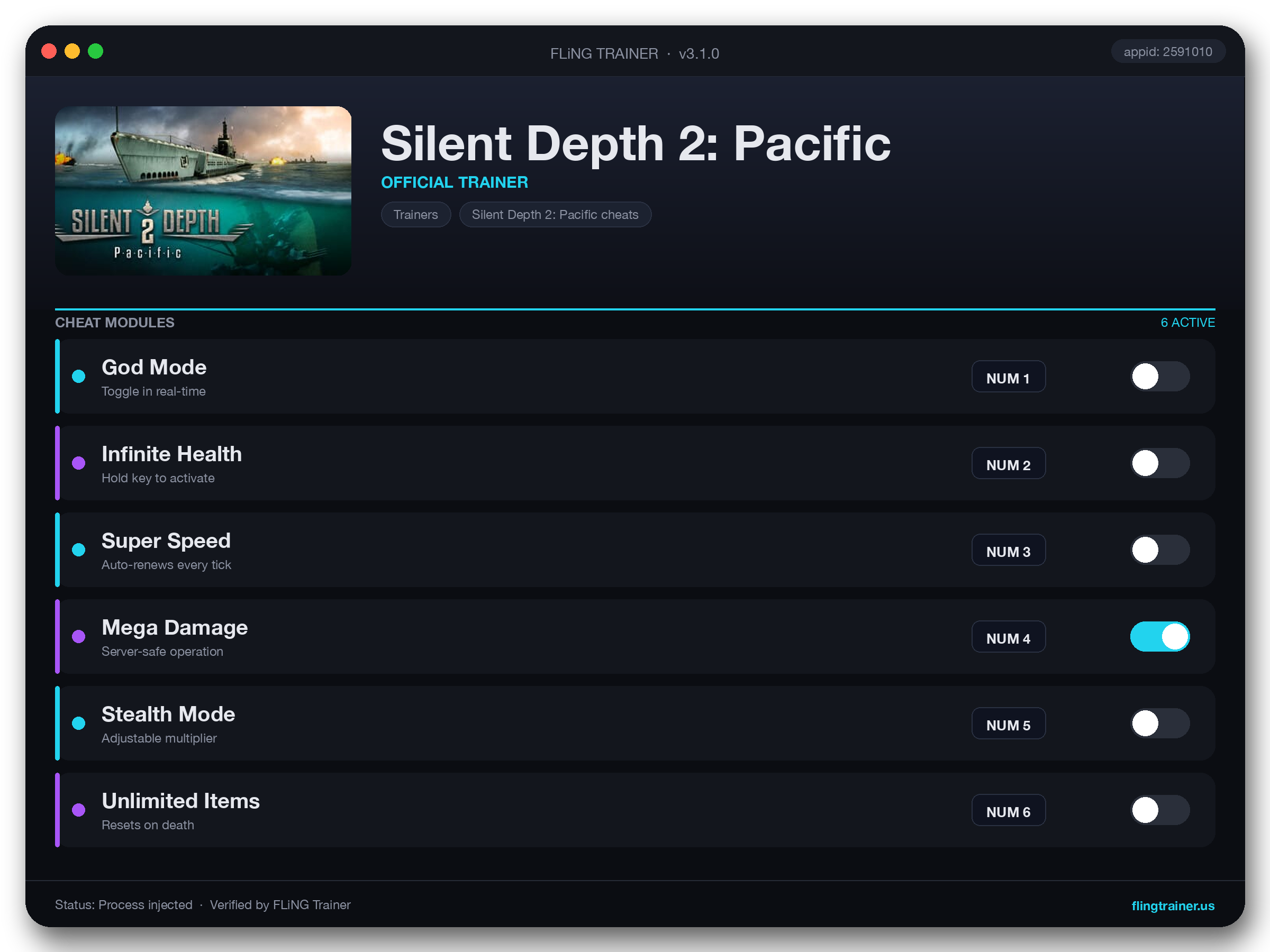Screen dimensions: 1270x952
Task: Click the Super Speed status dot
Action: pyautogui.click(x=79, y=550)
